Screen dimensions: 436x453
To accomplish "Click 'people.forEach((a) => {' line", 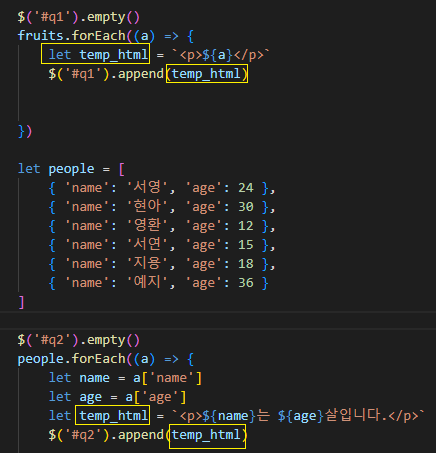I will coord(106,359).
